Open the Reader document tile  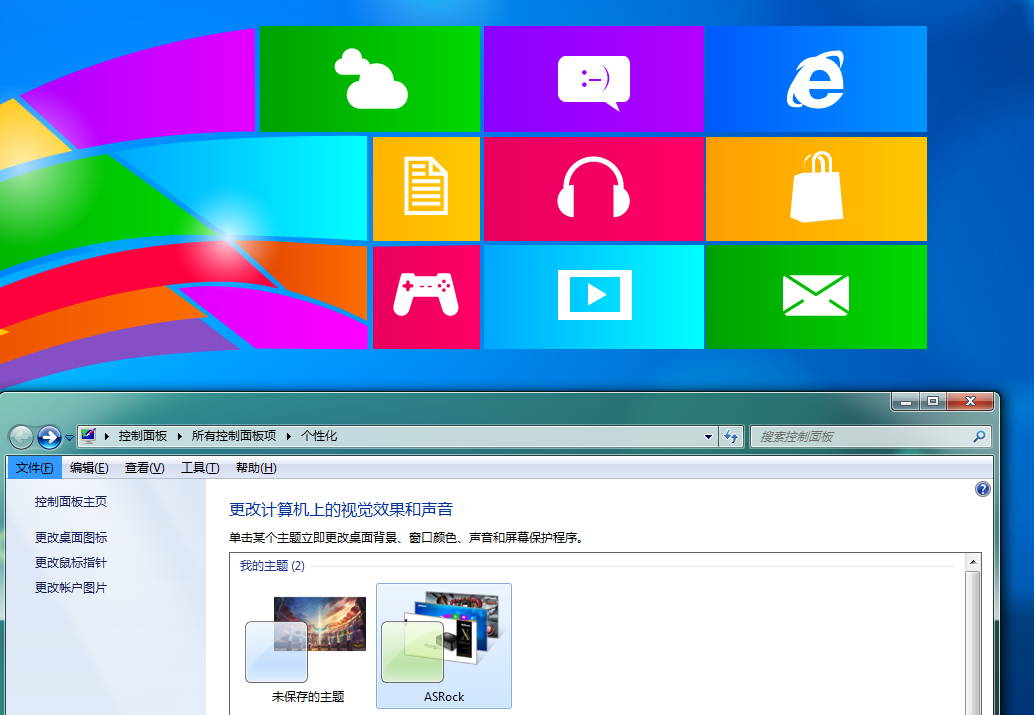point(427,188)
